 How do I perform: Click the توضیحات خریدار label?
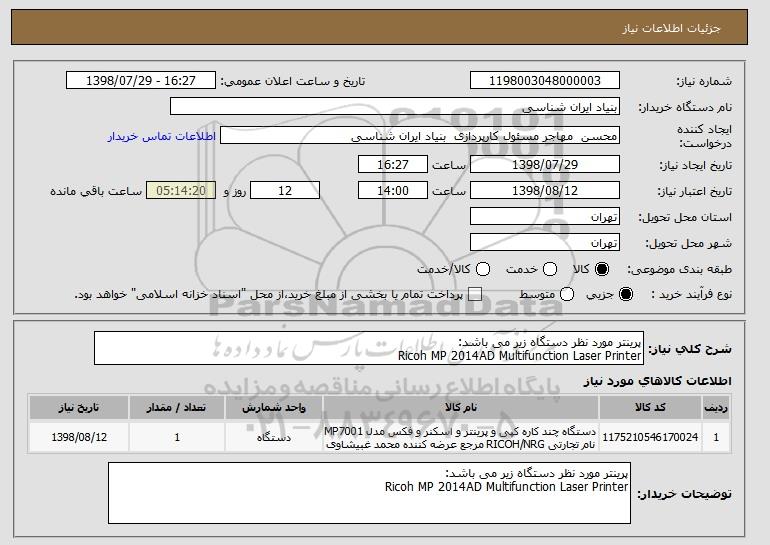click(684, 494)
